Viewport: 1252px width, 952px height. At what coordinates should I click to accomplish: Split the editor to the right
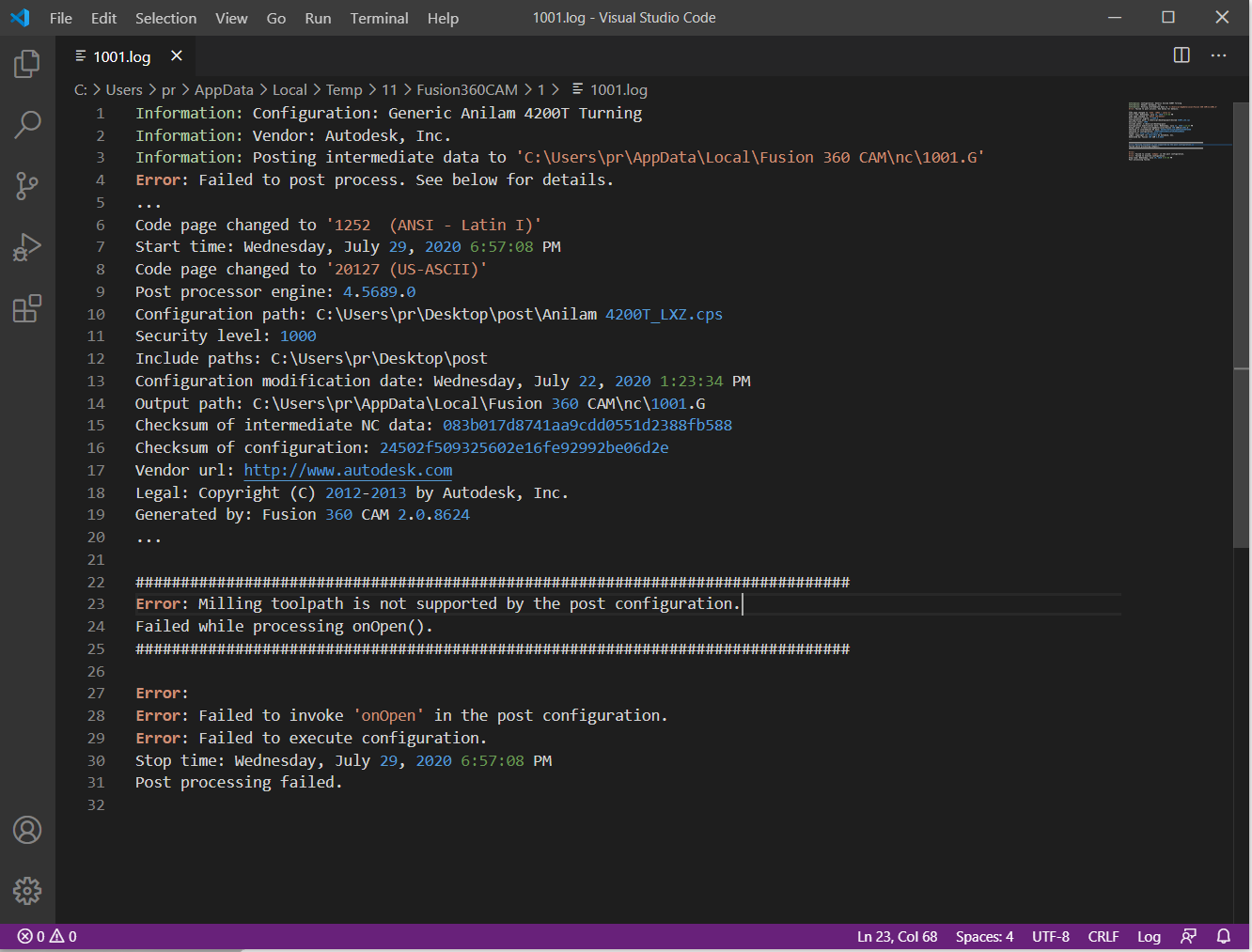(1182, 55)
